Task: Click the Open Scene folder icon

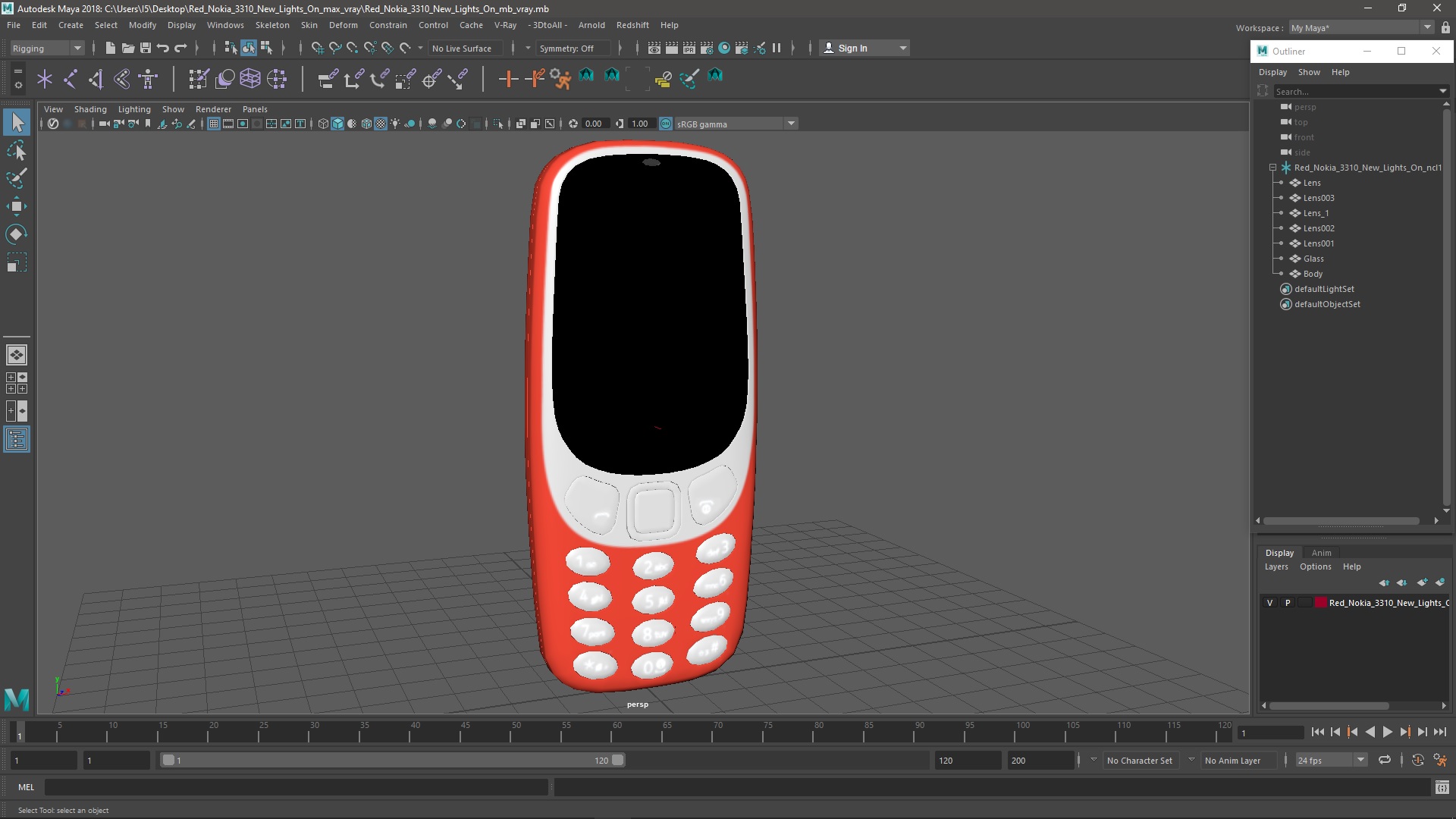Action: click(x=127, y=48)
